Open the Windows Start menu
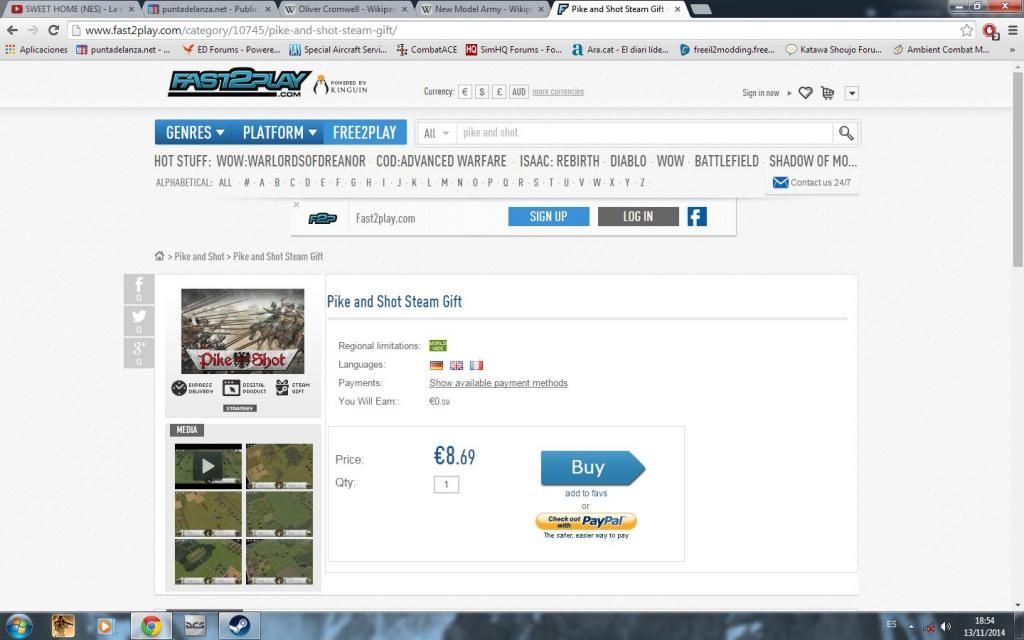1024x640 pixels. click(x=18, y=626)
